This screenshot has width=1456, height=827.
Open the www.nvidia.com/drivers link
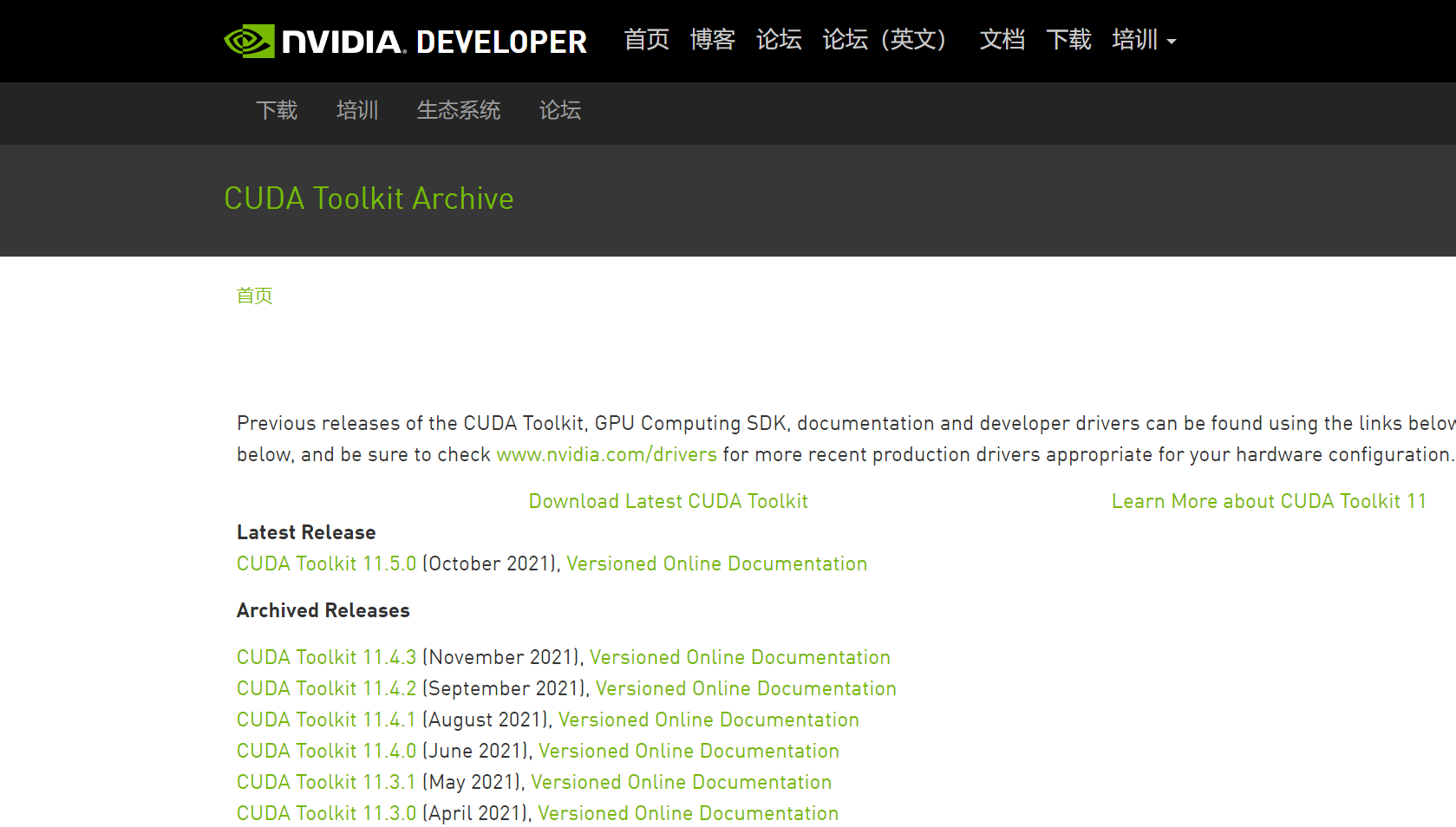coord(606,454)
